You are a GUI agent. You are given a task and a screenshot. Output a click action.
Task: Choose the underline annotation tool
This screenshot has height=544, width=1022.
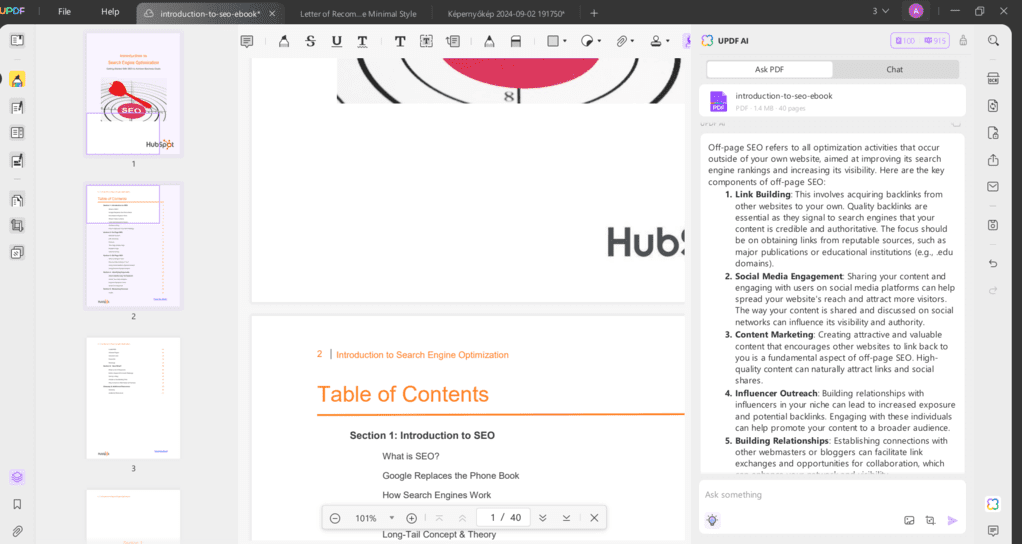tap(336, 41)
